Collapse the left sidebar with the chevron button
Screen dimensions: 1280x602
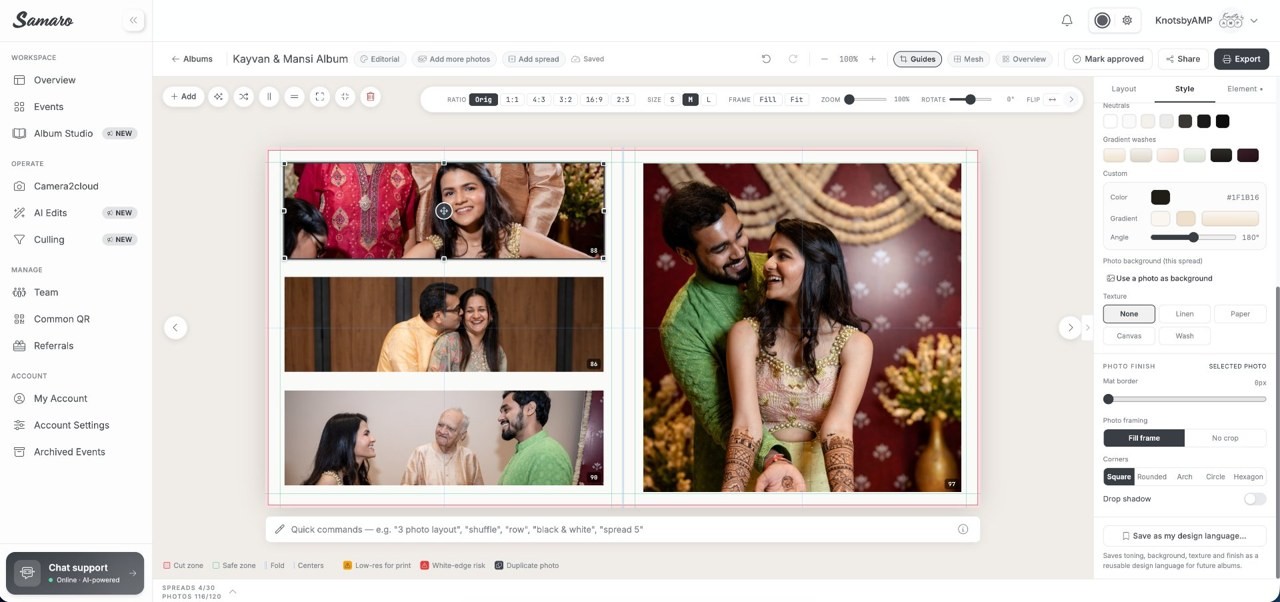click(x=133, y=20)
